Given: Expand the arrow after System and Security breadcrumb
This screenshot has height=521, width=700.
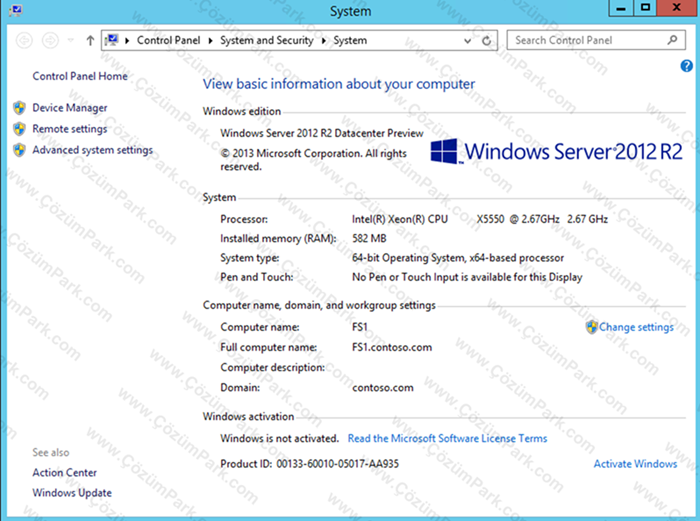Looking at the screenshot, I should [324, 41].
